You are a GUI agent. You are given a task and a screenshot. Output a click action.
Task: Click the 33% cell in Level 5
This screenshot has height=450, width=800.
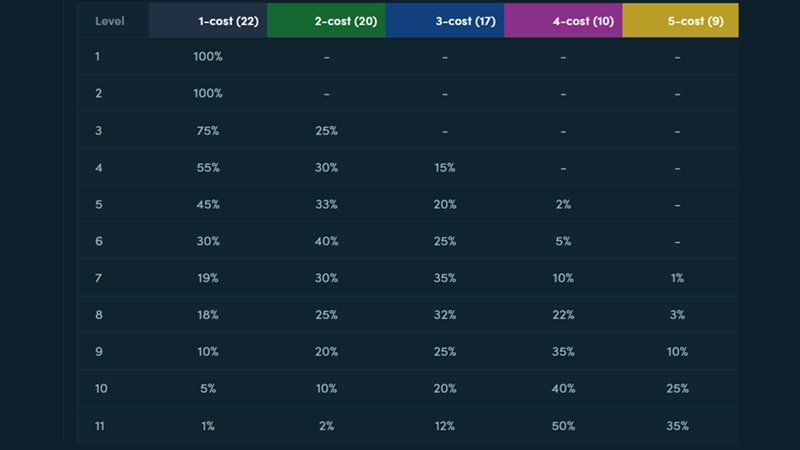(x=326, y=204)
